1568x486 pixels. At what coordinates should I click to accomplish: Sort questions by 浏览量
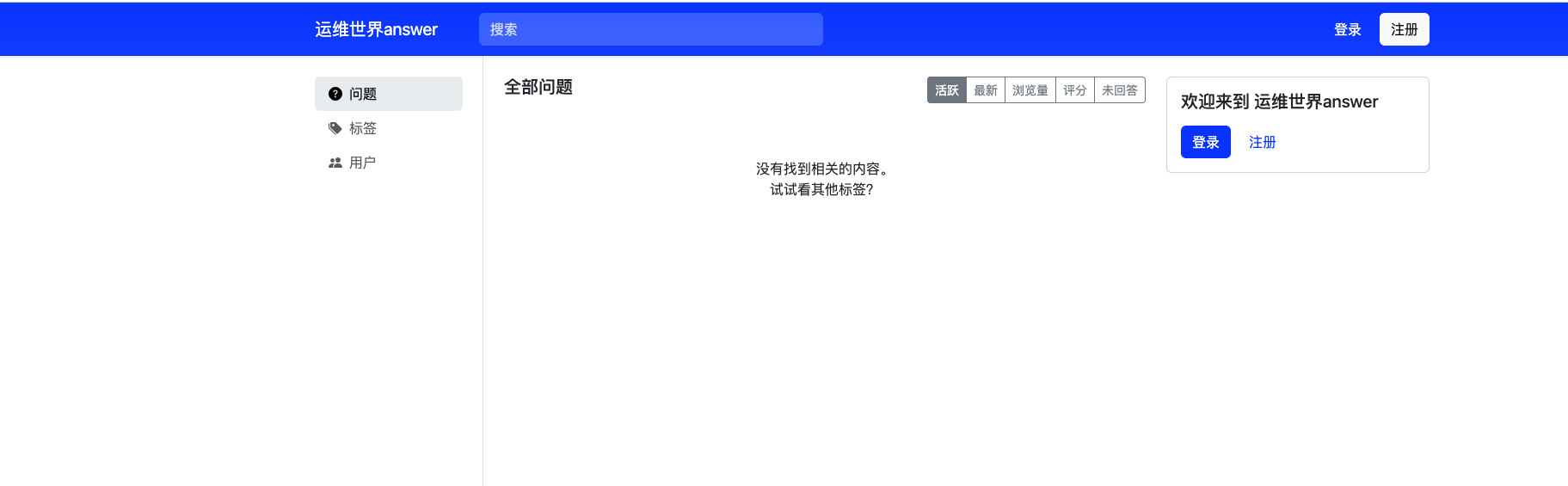(1030, 90)
